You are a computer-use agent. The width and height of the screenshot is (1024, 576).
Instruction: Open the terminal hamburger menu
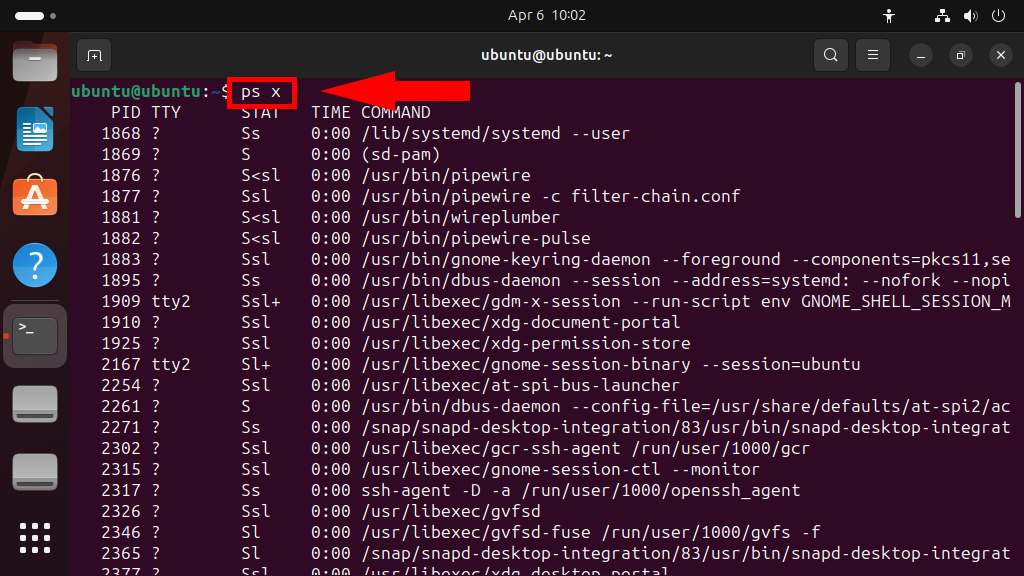click(873, 55)
